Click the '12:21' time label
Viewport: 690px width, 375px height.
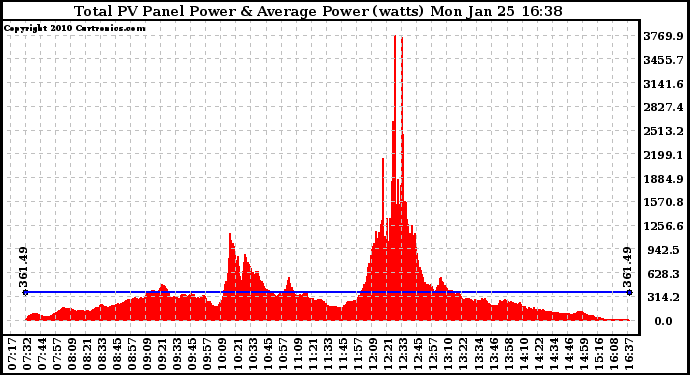pos(388,354)
